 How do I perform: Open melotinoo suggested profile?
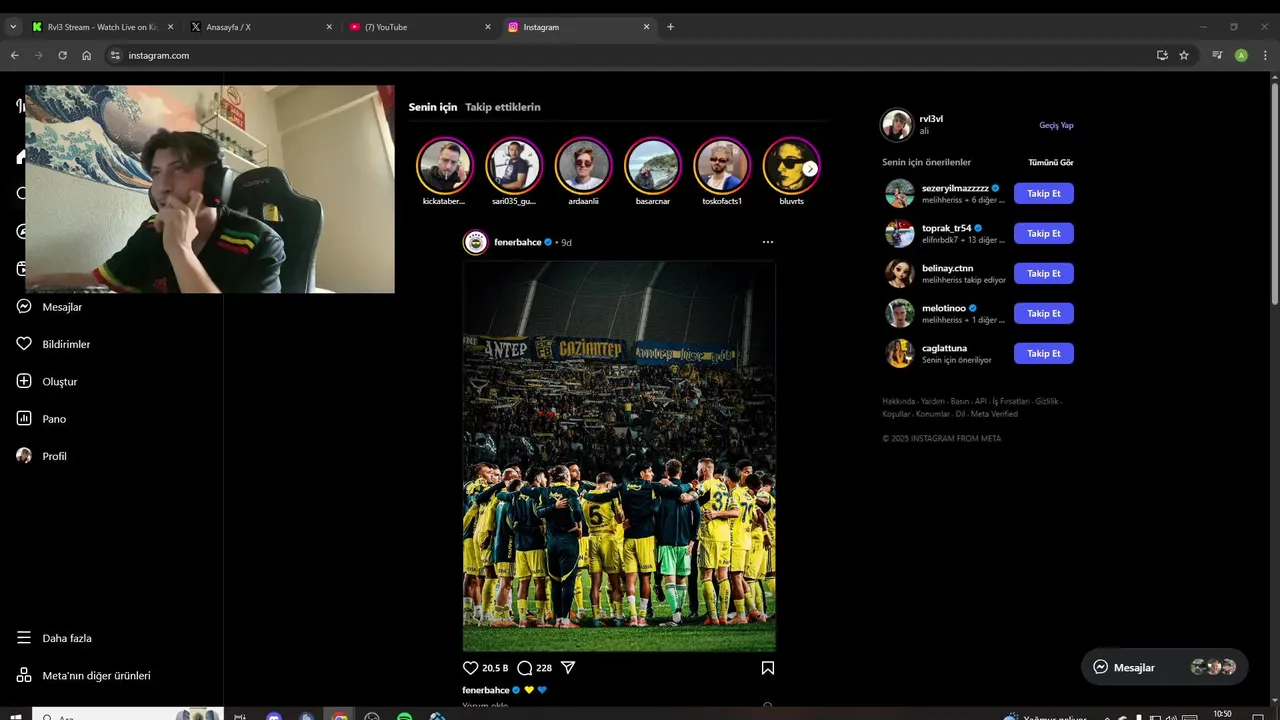[x=943, y=308]
